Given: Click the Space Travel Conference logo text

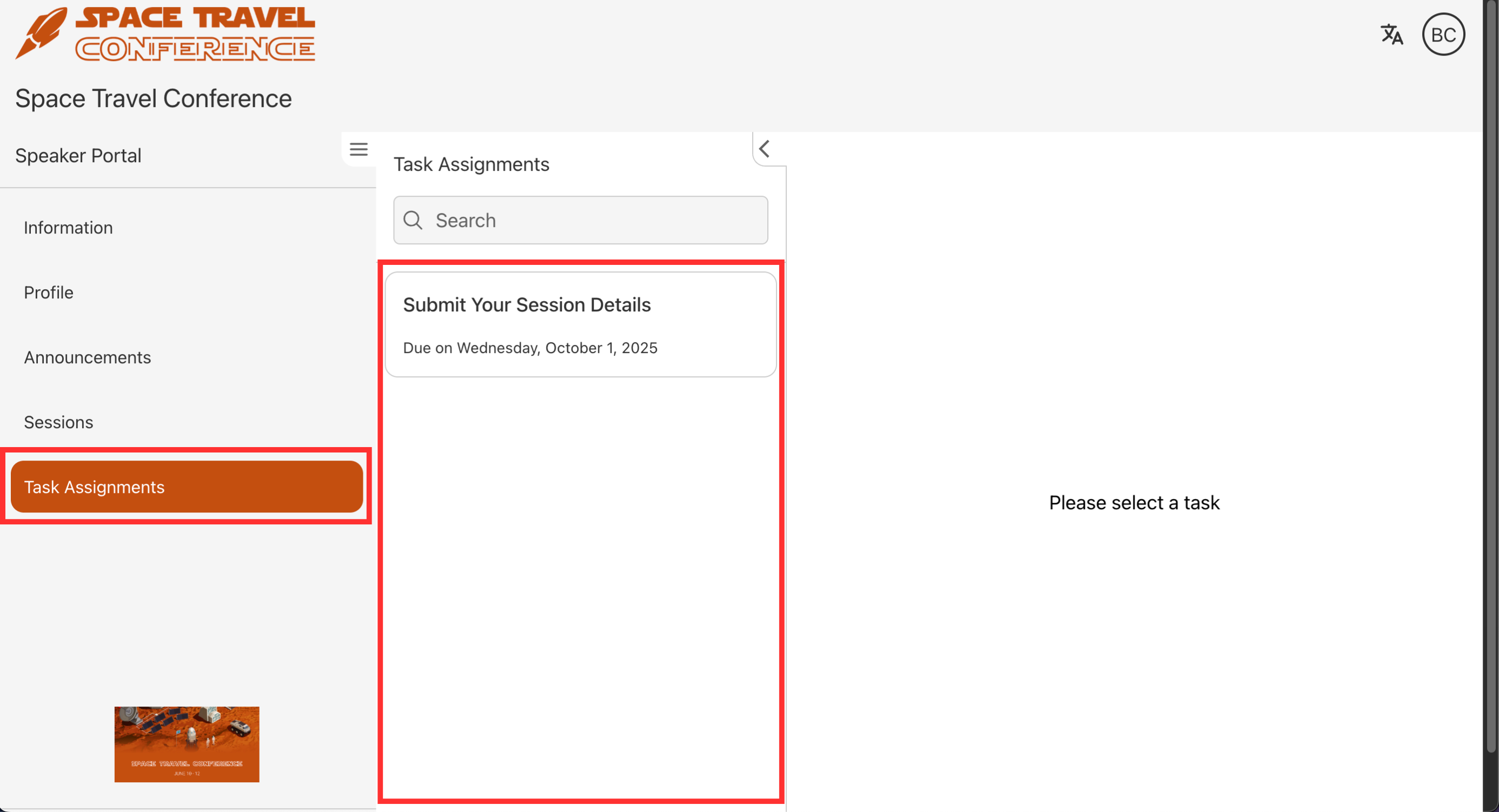Looking at the screenshot, I should click(x=195, y=34).
